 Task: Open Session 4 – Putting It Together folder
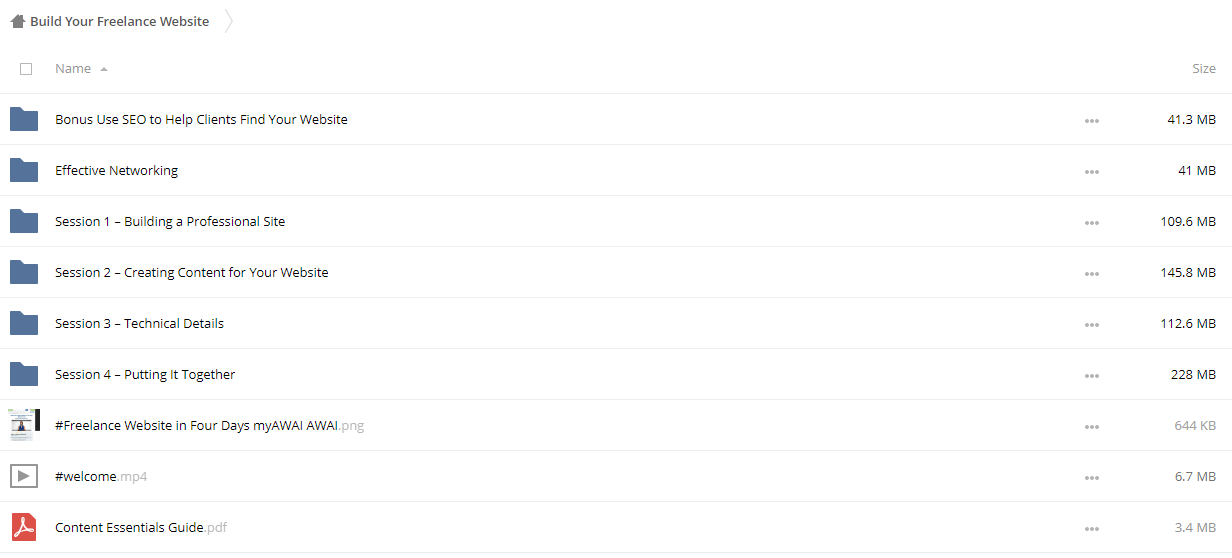[x=145, y=374]
